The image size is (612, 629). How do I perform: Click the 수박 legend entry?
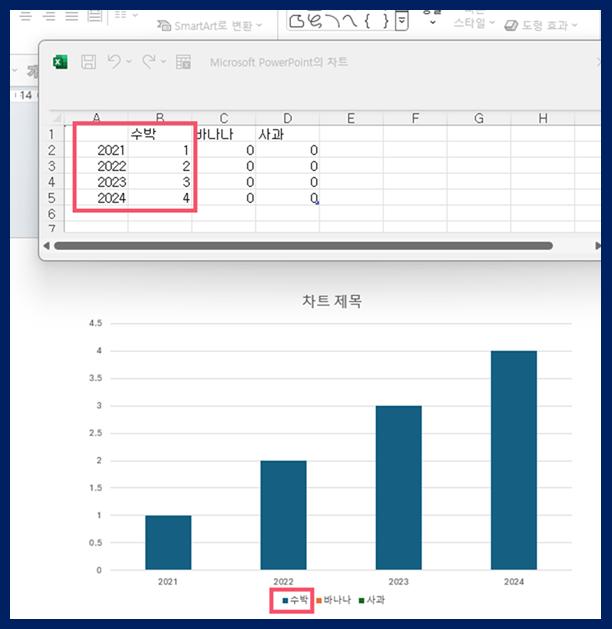click(x=295, y=600)
